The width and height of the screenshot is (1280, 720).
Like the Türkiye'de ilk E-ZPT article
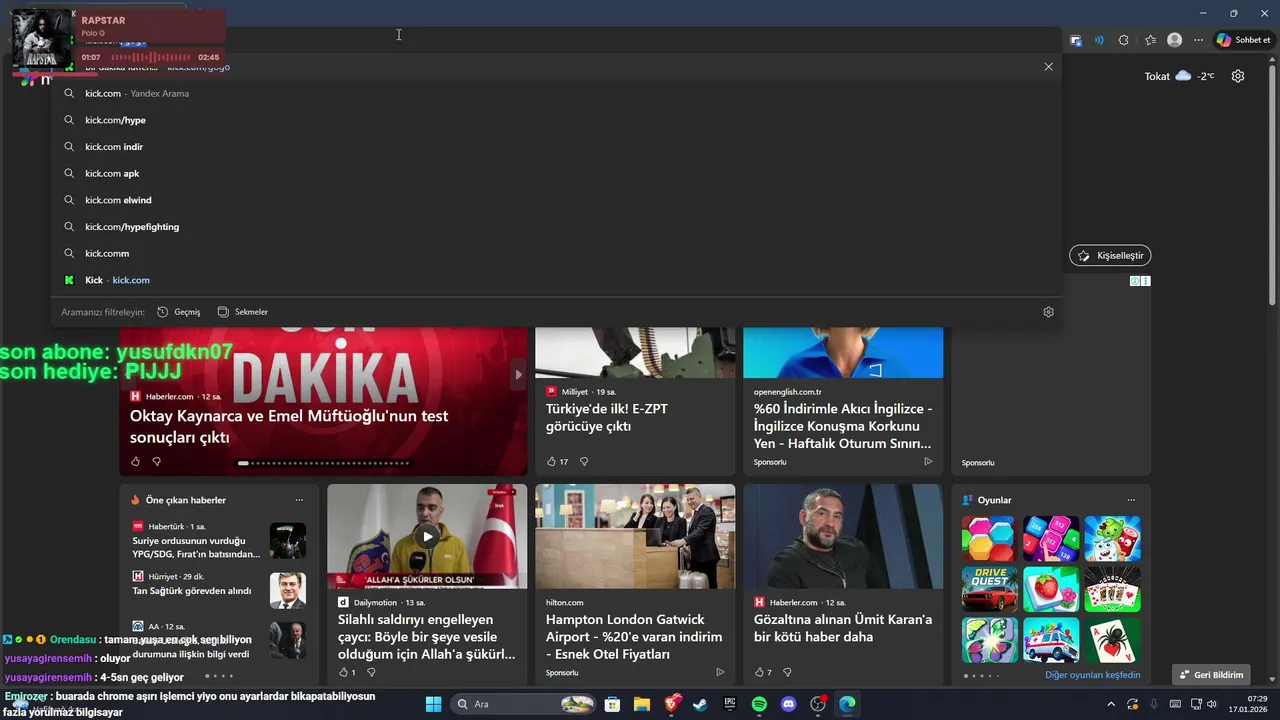tap(551, 461)
